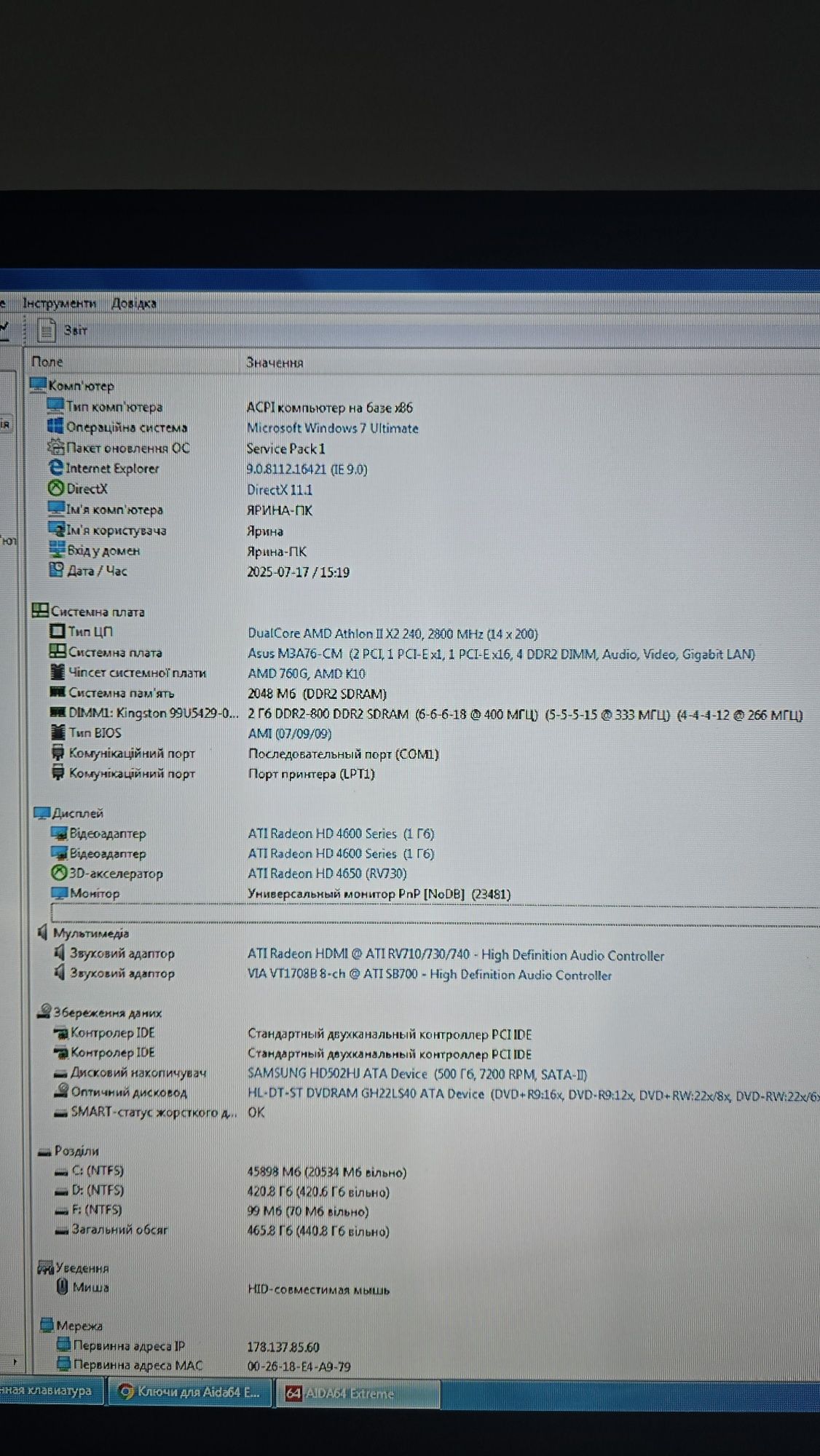The width and height of the screenshot is (820, 1456).
Task: Click the Пакет оновлення ОС icon
Action: click(x=55, y=447)
